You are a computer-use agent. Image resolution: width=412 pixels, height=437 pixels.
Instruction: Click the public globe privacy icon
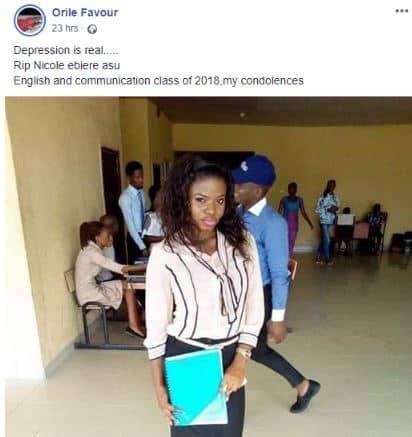pyautogui.click(x=92, y=29)
